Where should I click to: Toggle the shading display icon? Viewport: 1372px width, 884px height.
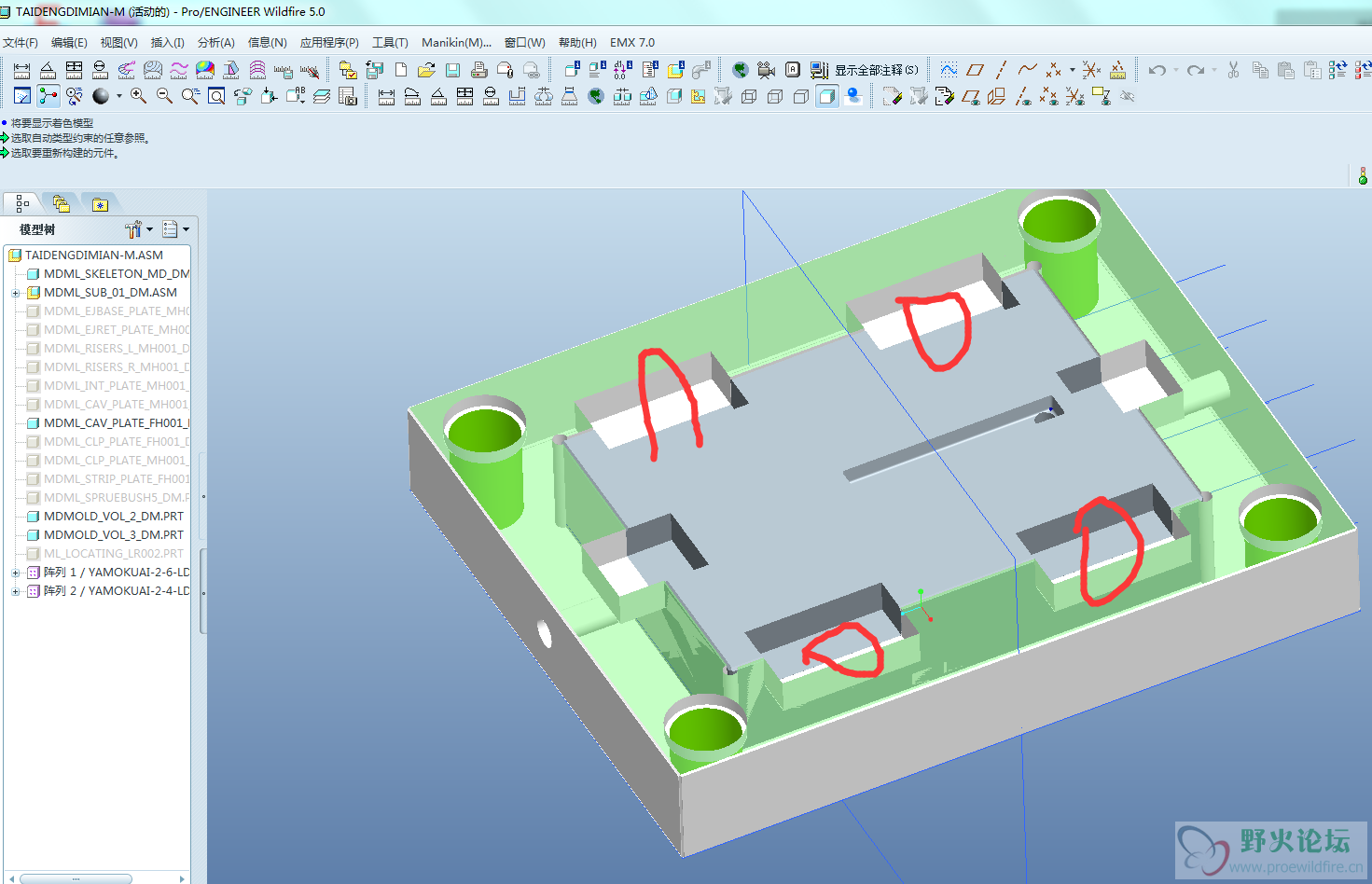point(827,96)
